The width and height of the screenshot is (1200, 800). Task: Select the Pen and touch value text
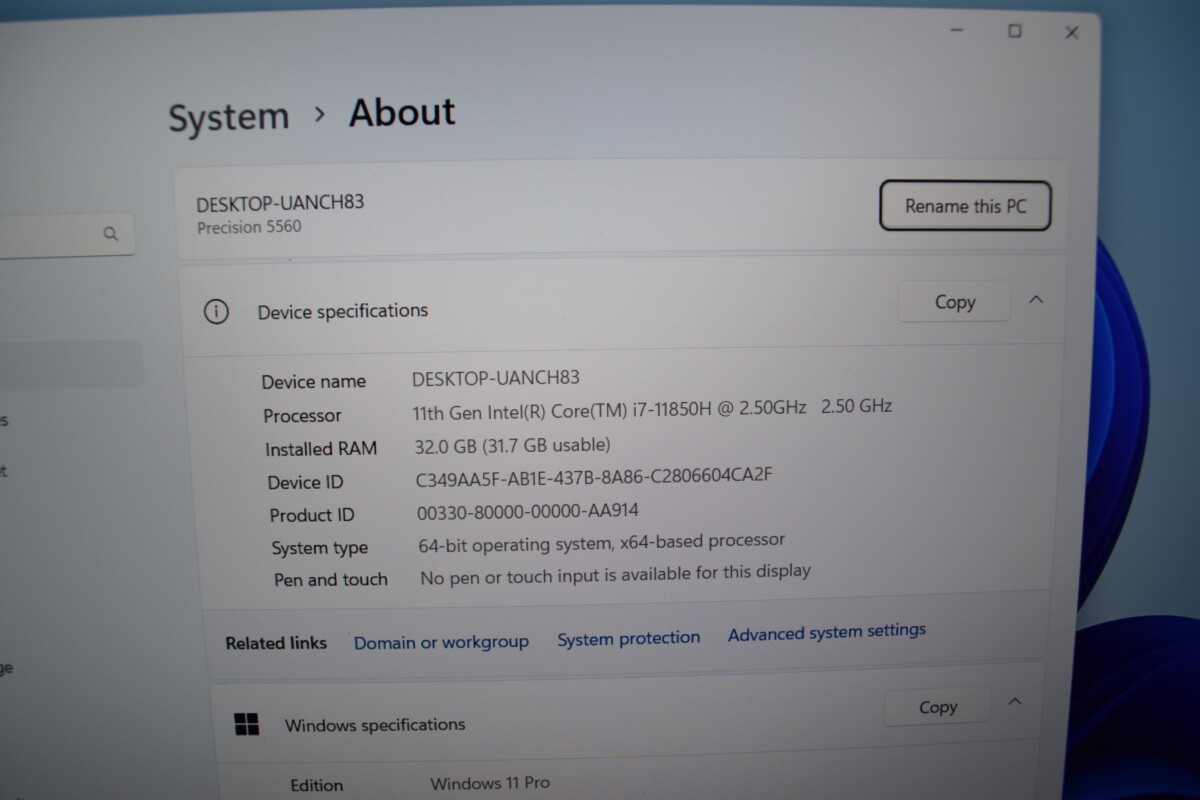(x=615, y=574)
